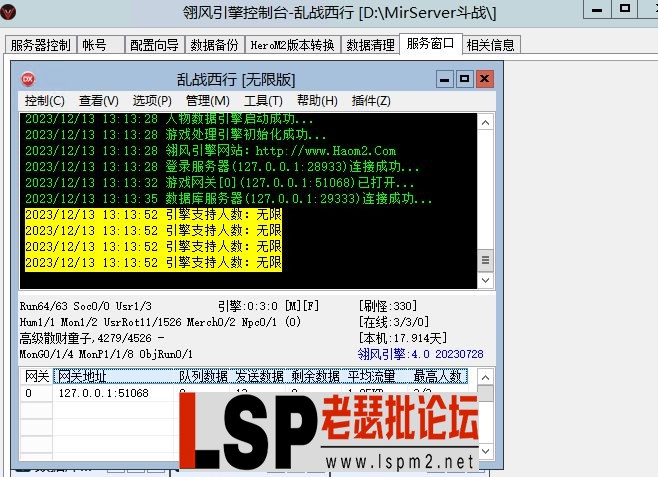This screenshot has height=477, width=658.
Task: Click the log pane scrollbar thumb
Action: (486, 260)
